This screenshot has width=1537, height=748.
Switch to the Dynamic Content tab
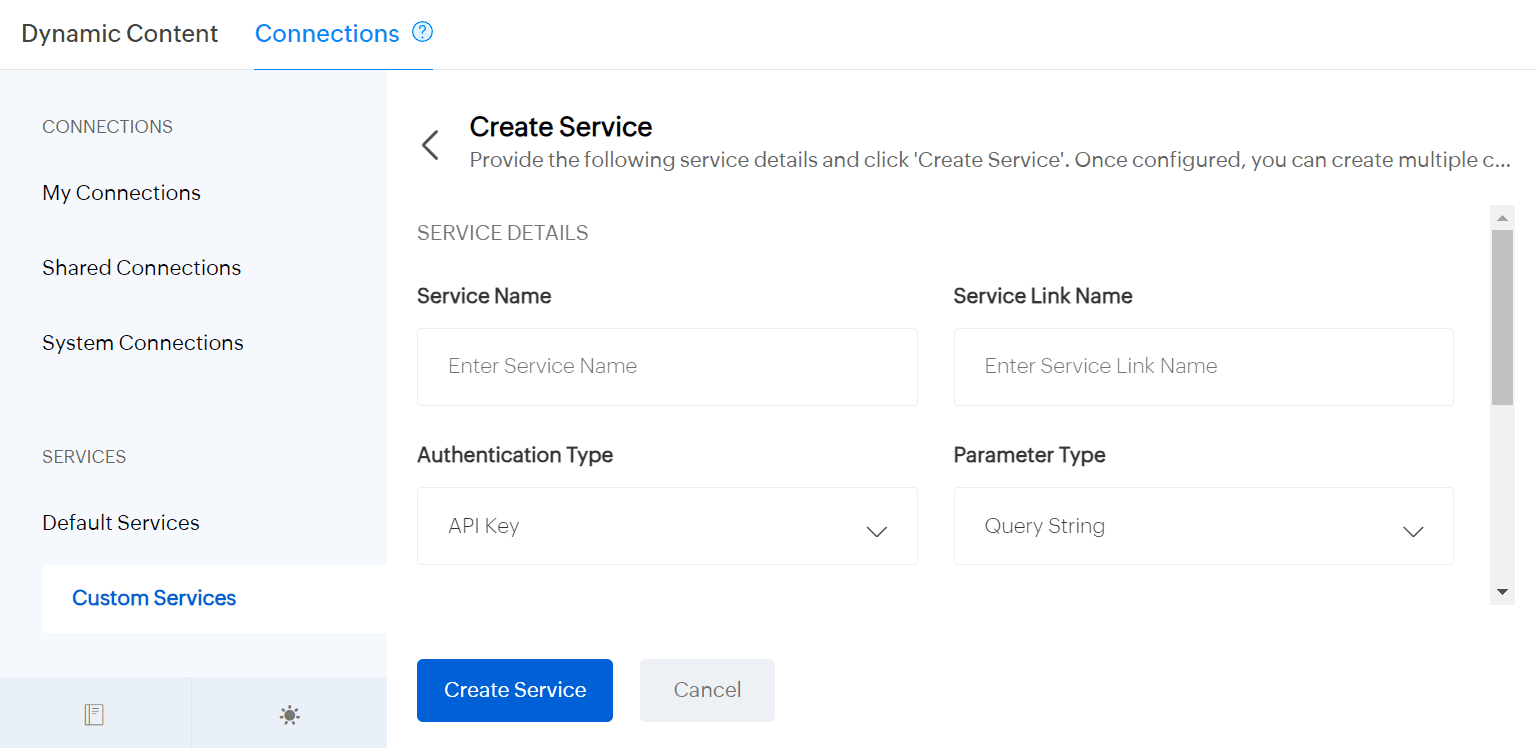tap(119, 34)
